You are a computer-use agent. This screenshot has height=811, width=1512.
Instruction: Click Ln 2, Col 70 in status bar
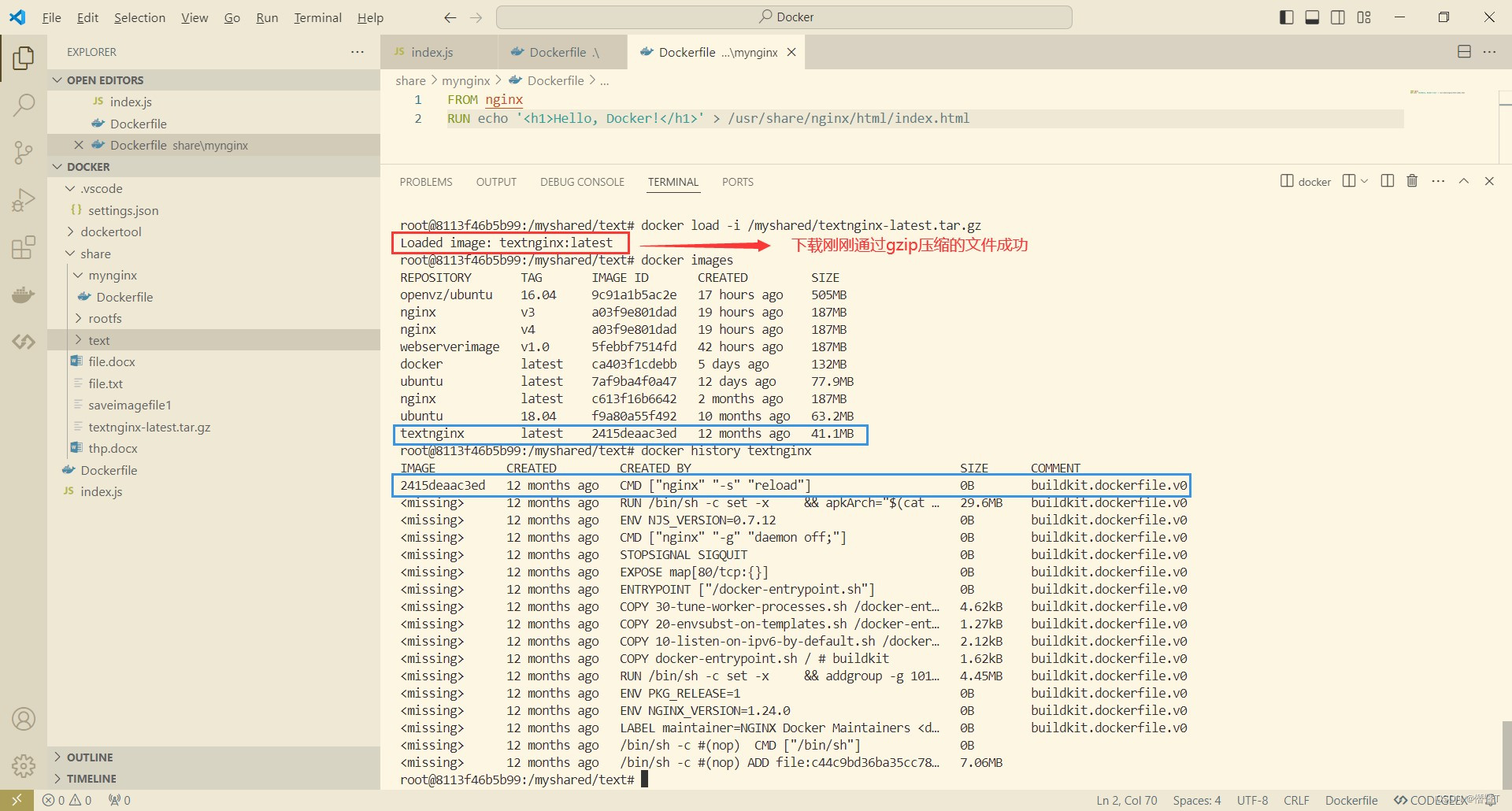(1127, 800)
